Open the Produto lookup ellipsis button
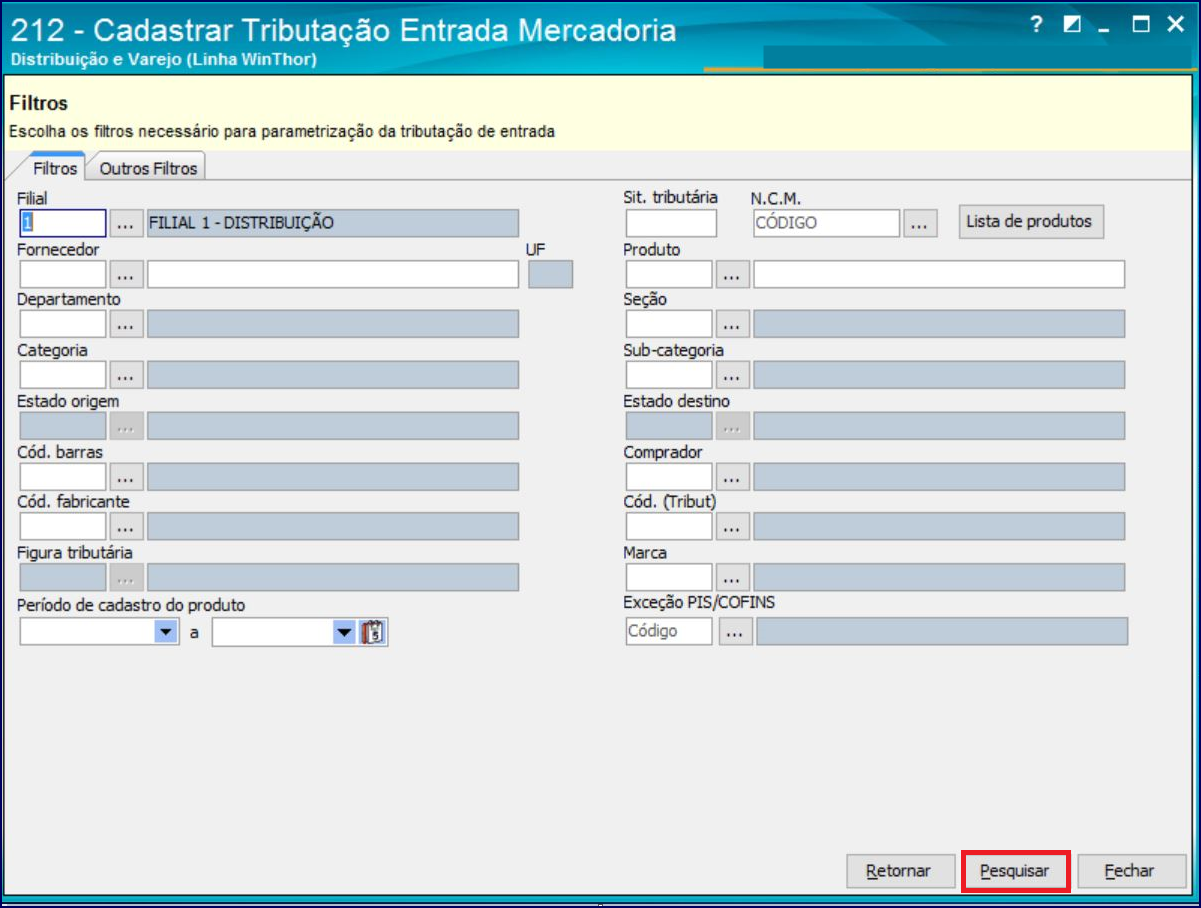Image resolution: width=1201 pixels, height=908 pixels. (x=733, y=274)
